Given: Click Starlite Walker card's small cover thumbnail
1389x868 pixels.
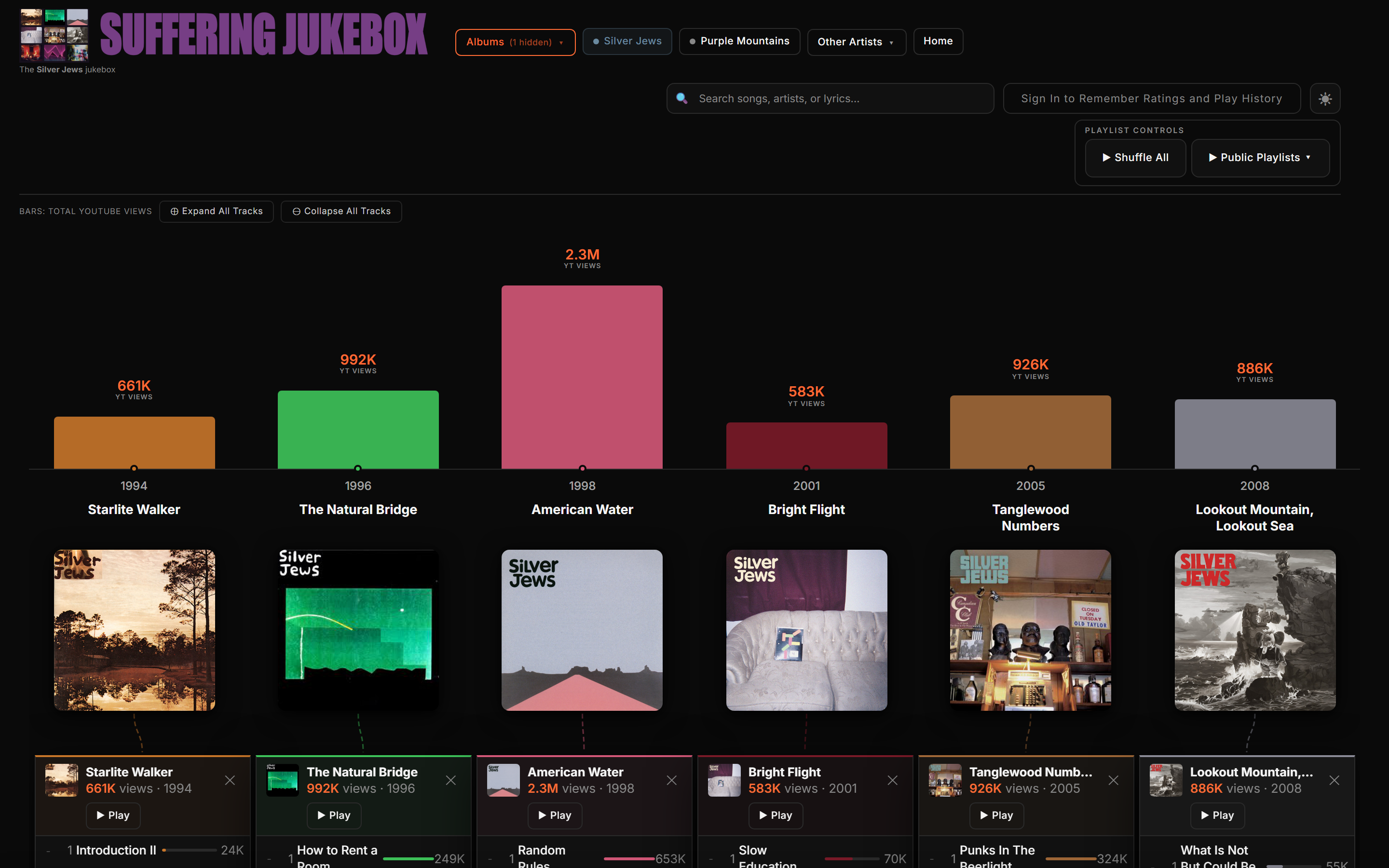Looking at the screenshot, I should [x=61, y=780].
